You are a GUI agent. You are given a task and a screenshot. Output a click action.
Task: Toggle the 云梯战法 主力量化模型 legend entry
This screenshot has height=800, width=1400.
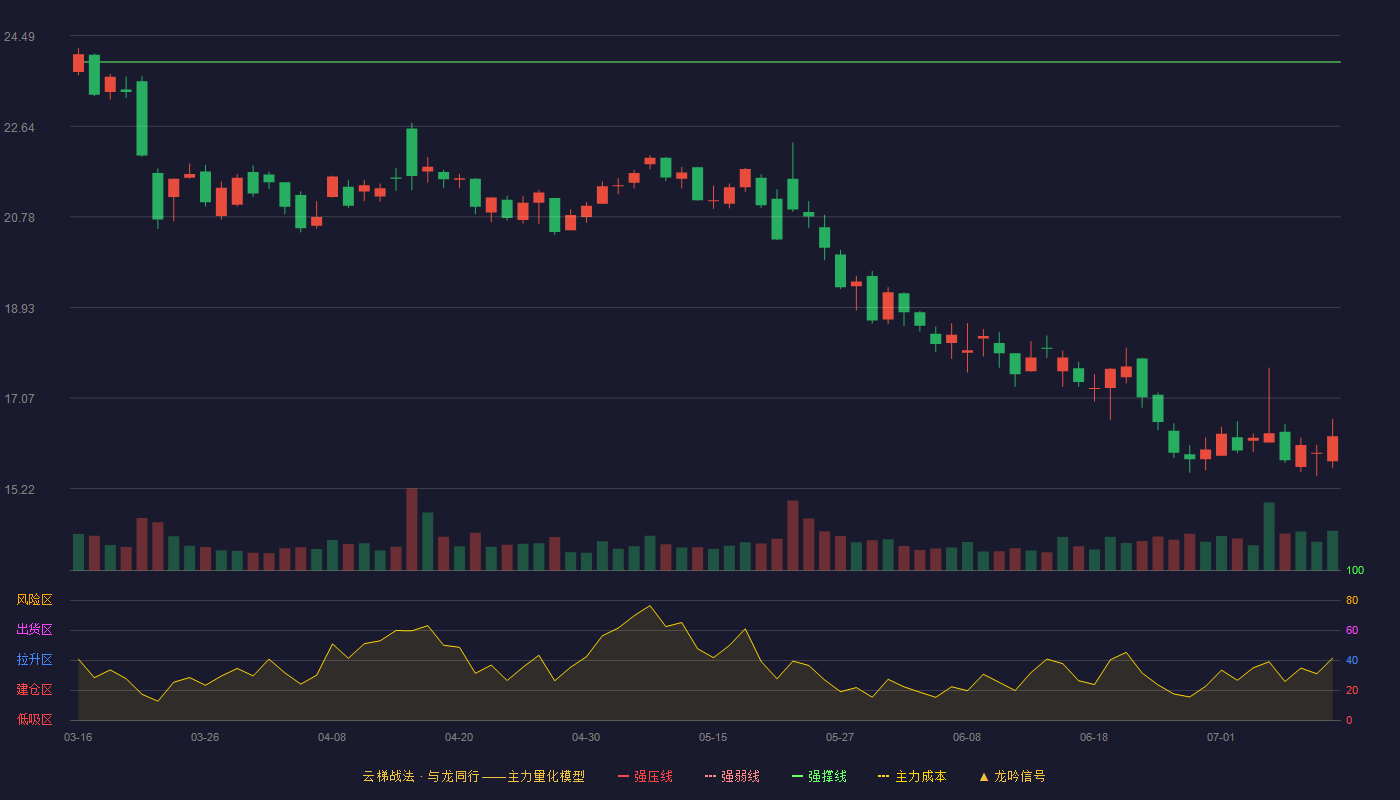point(473,776)
